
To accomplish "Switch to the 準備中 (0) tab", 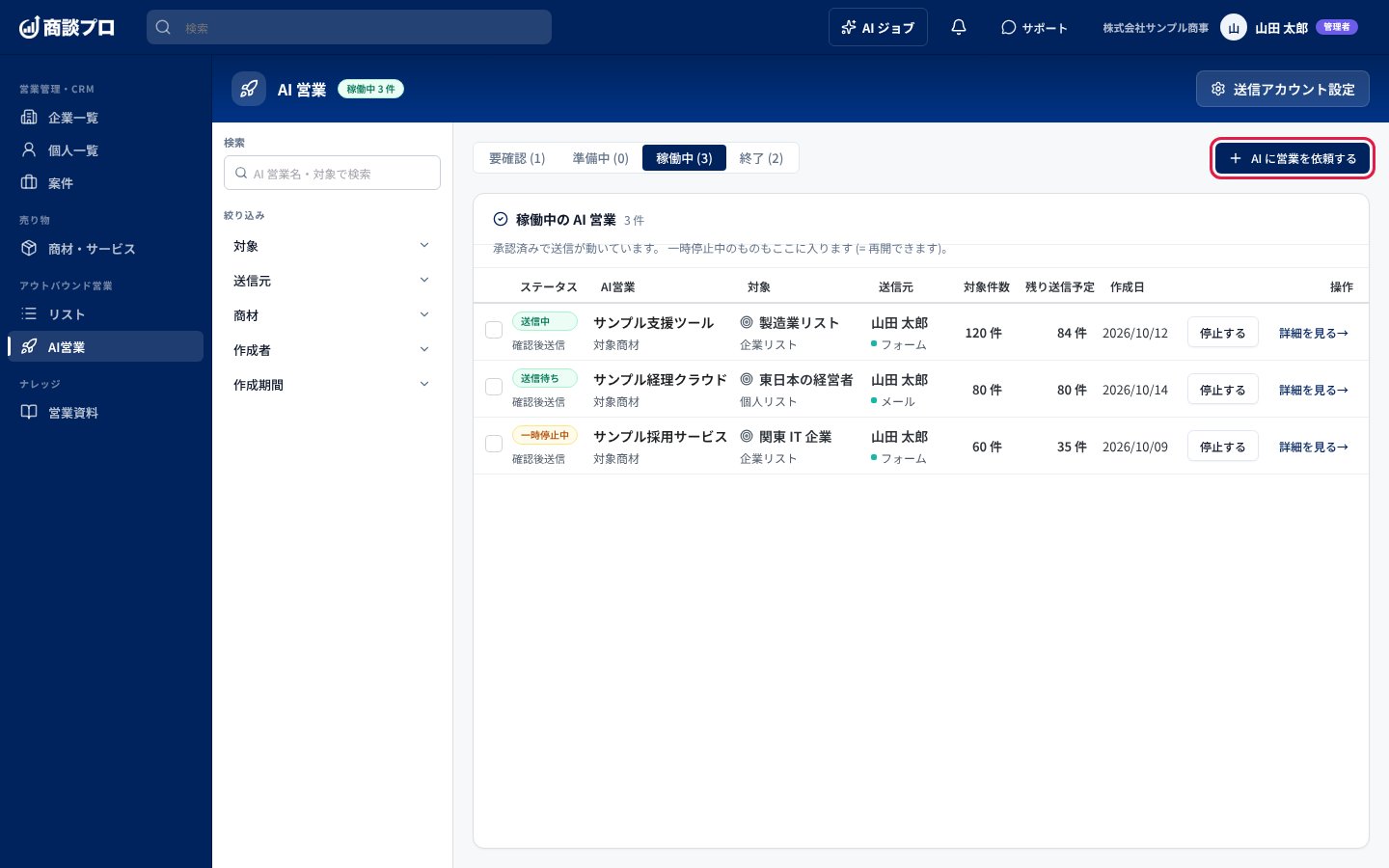I will coord(600,158).
